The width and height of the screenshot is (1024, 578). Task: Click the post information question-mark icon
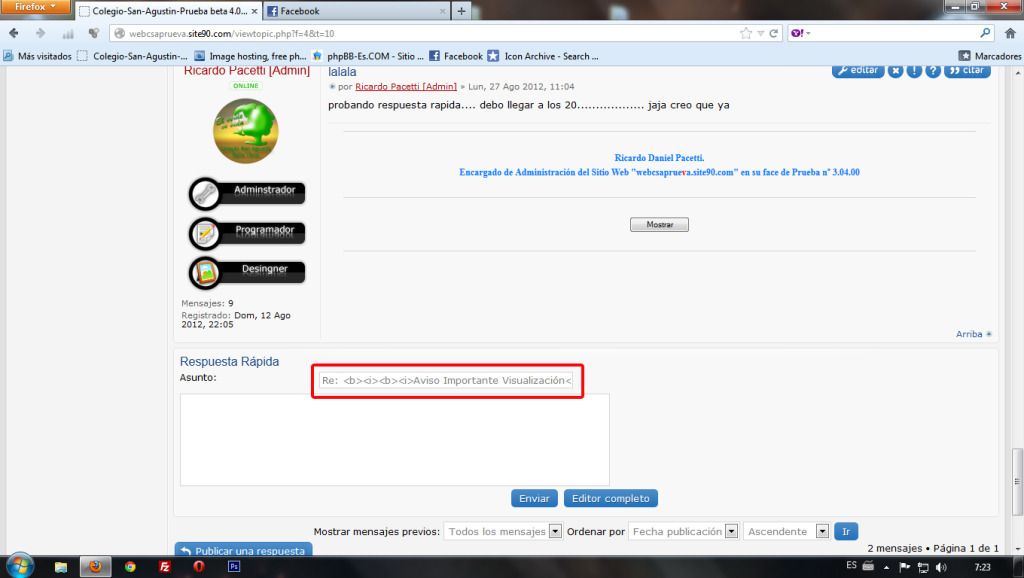pos(933,71)
